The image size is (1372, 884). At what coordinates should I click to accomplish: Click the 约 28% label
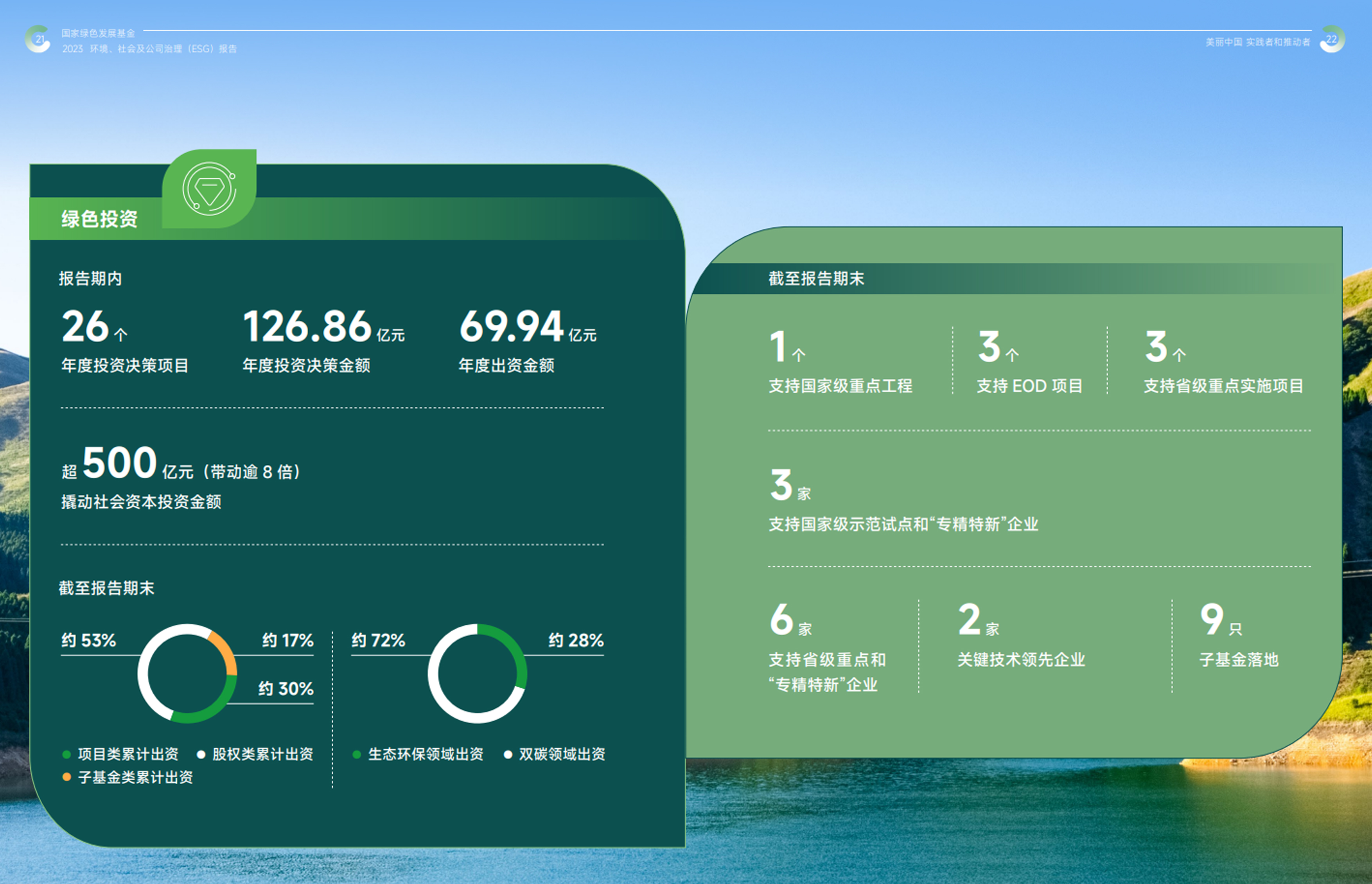576,640
